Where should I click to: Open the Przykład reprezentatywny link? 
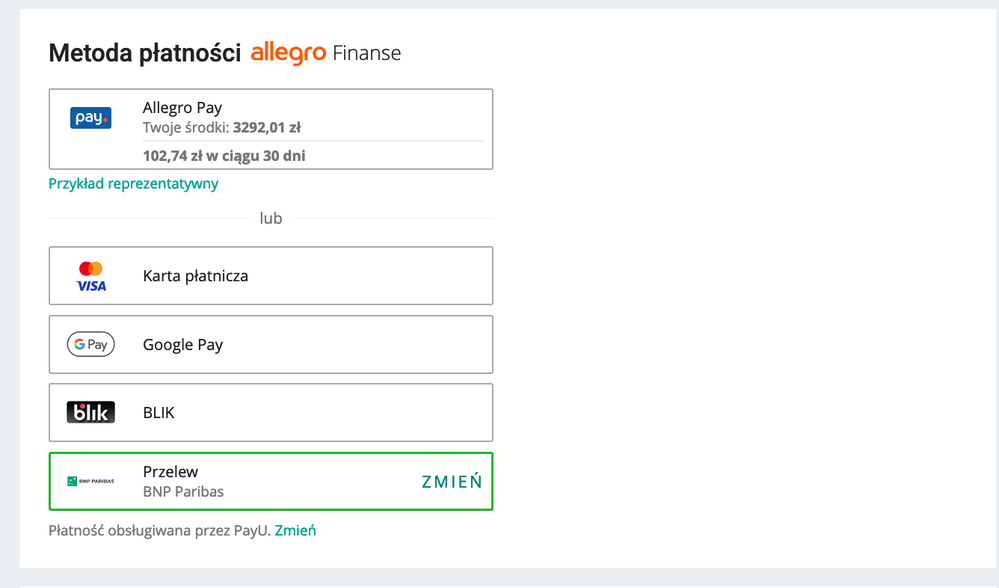pyautogui.click(x=133, y=183)
